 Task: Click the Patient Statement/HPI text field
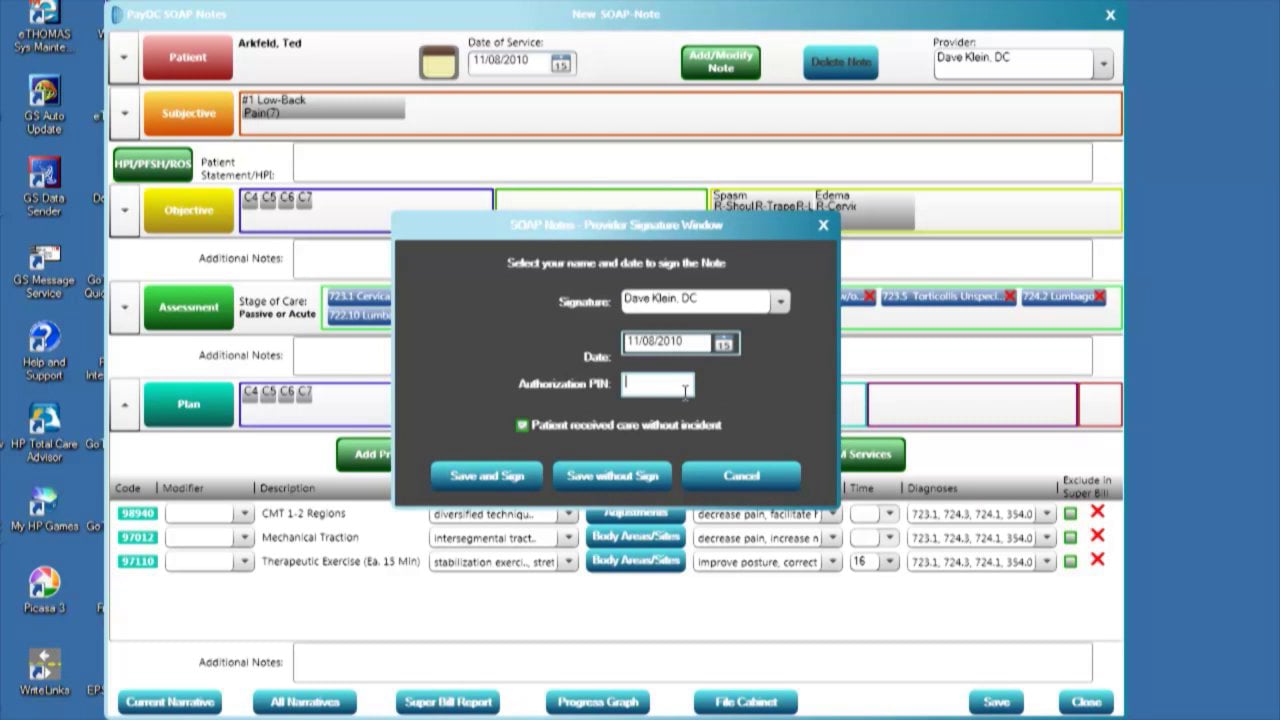[692, 163]
